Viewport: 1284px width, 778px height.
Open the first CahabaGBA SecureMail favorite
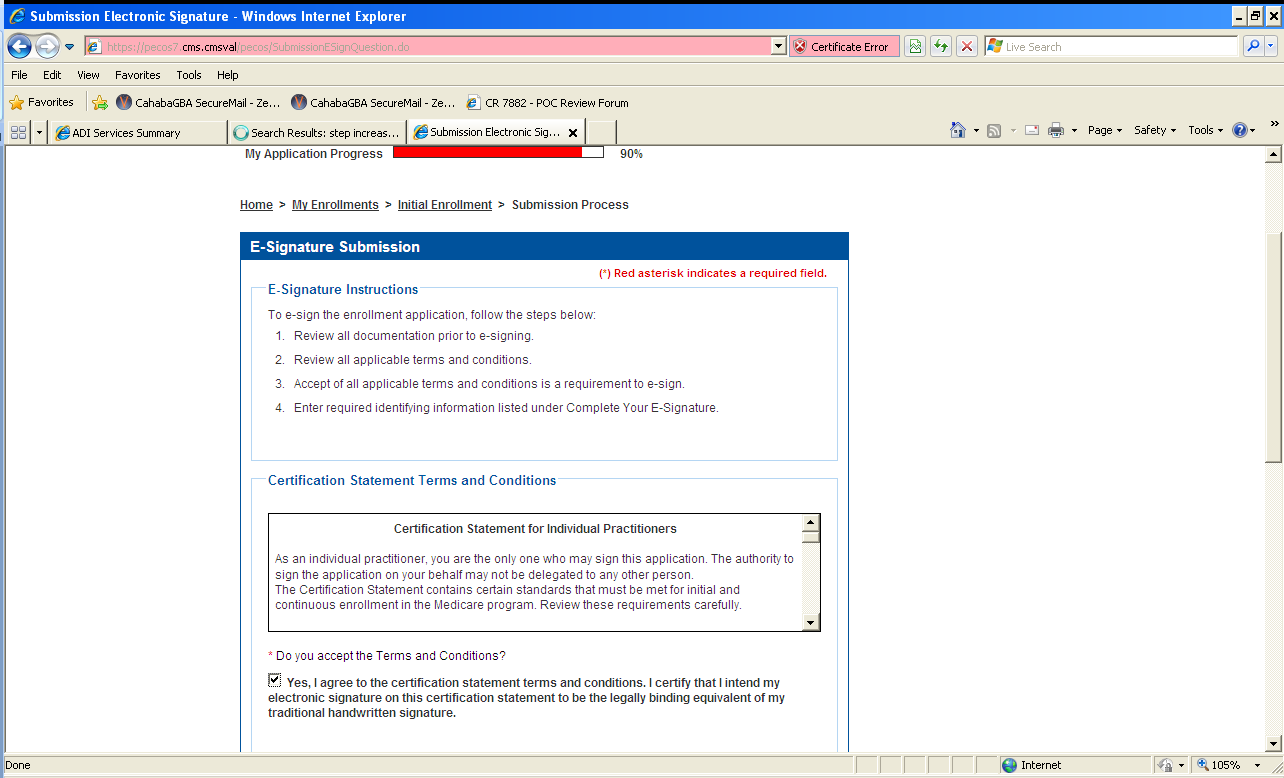pyautogui.click(x=198, y=102)
